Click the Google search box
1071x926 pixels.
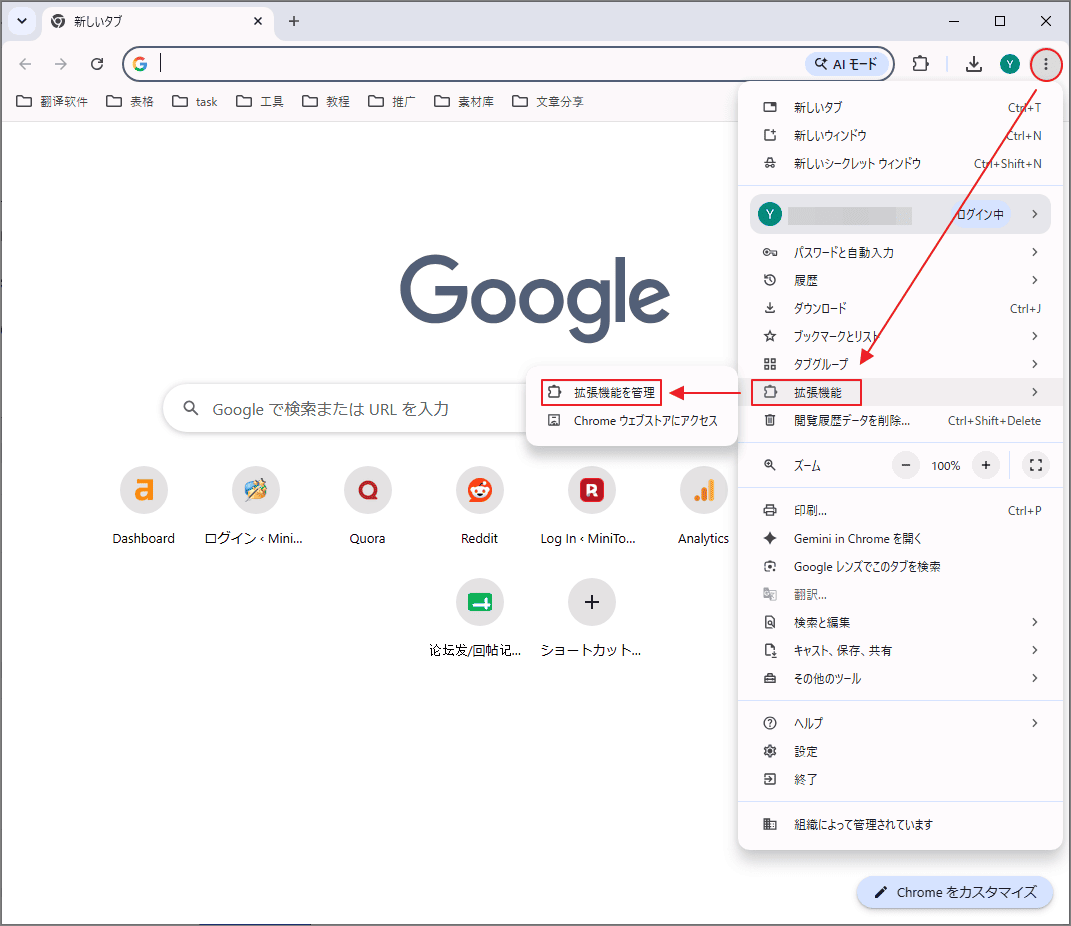[x=345, y=408]
